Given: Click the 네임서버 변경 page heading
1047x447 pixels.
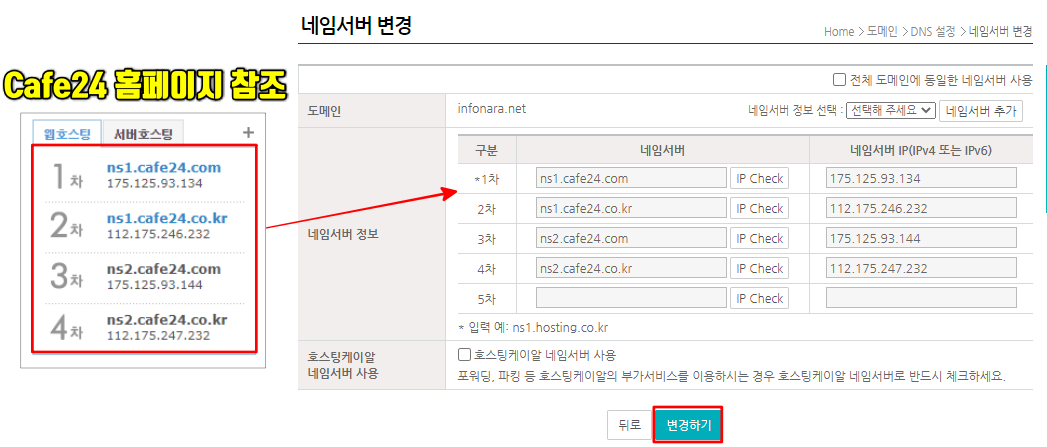Looking at the screenshot, I should coord(357,26).
